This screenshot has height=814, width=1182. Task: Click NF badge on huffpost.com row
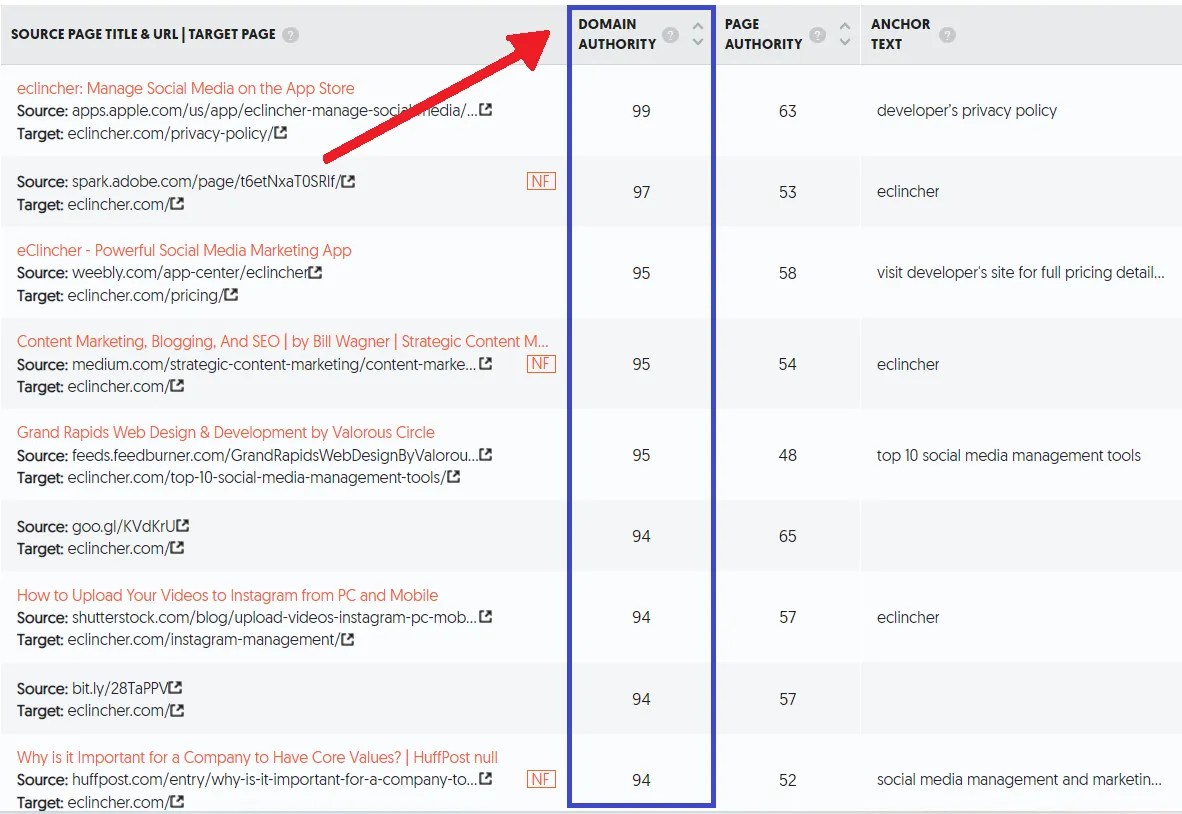click(x=541, y=779)
